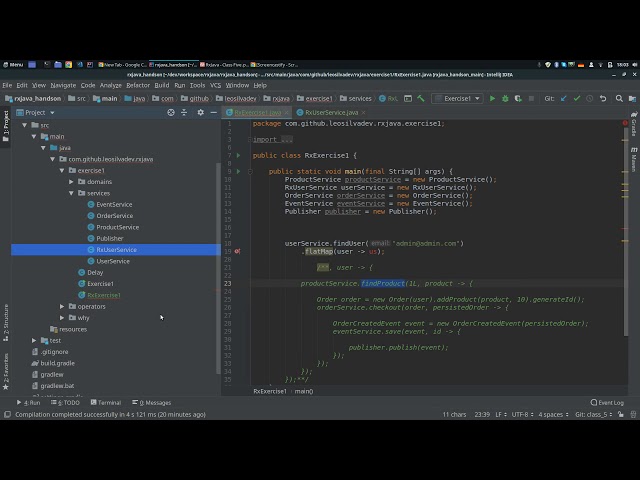Close the RxUserService.java tab
The height and width of the screenshot is (480, 640).
[363, 112]
